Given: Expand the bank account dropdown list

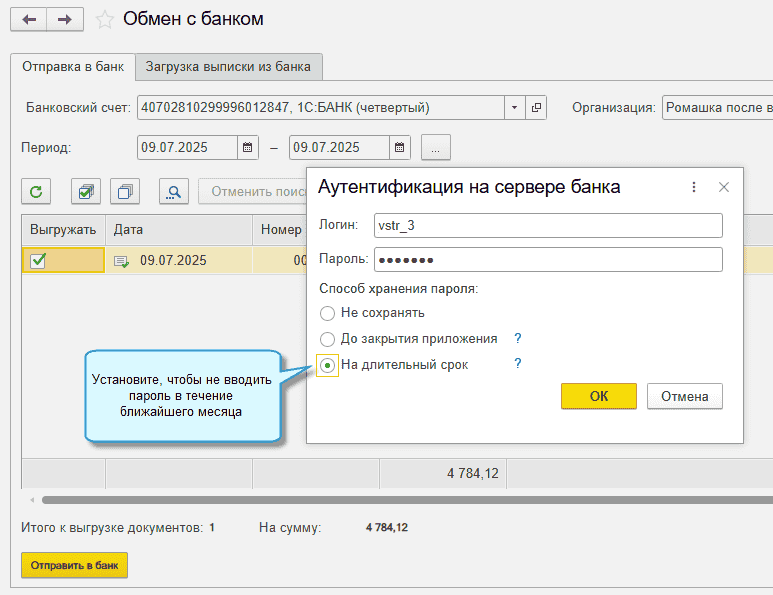Looking at the screenshot, I should [x=514, y=107].
